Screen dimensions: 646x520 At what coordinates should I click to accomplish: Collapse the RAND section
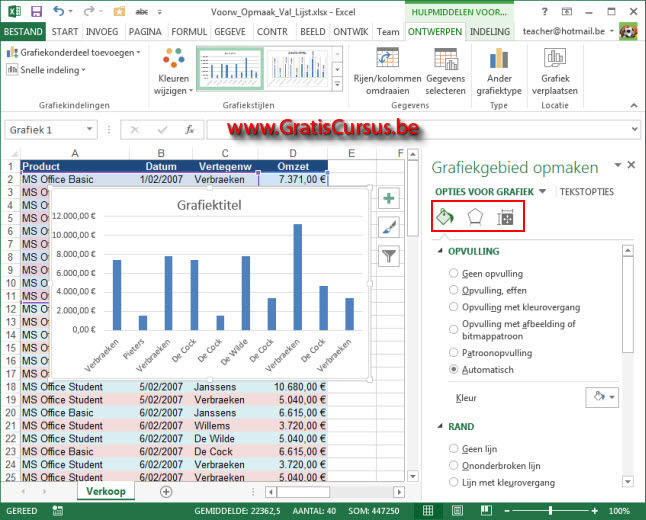440,426
